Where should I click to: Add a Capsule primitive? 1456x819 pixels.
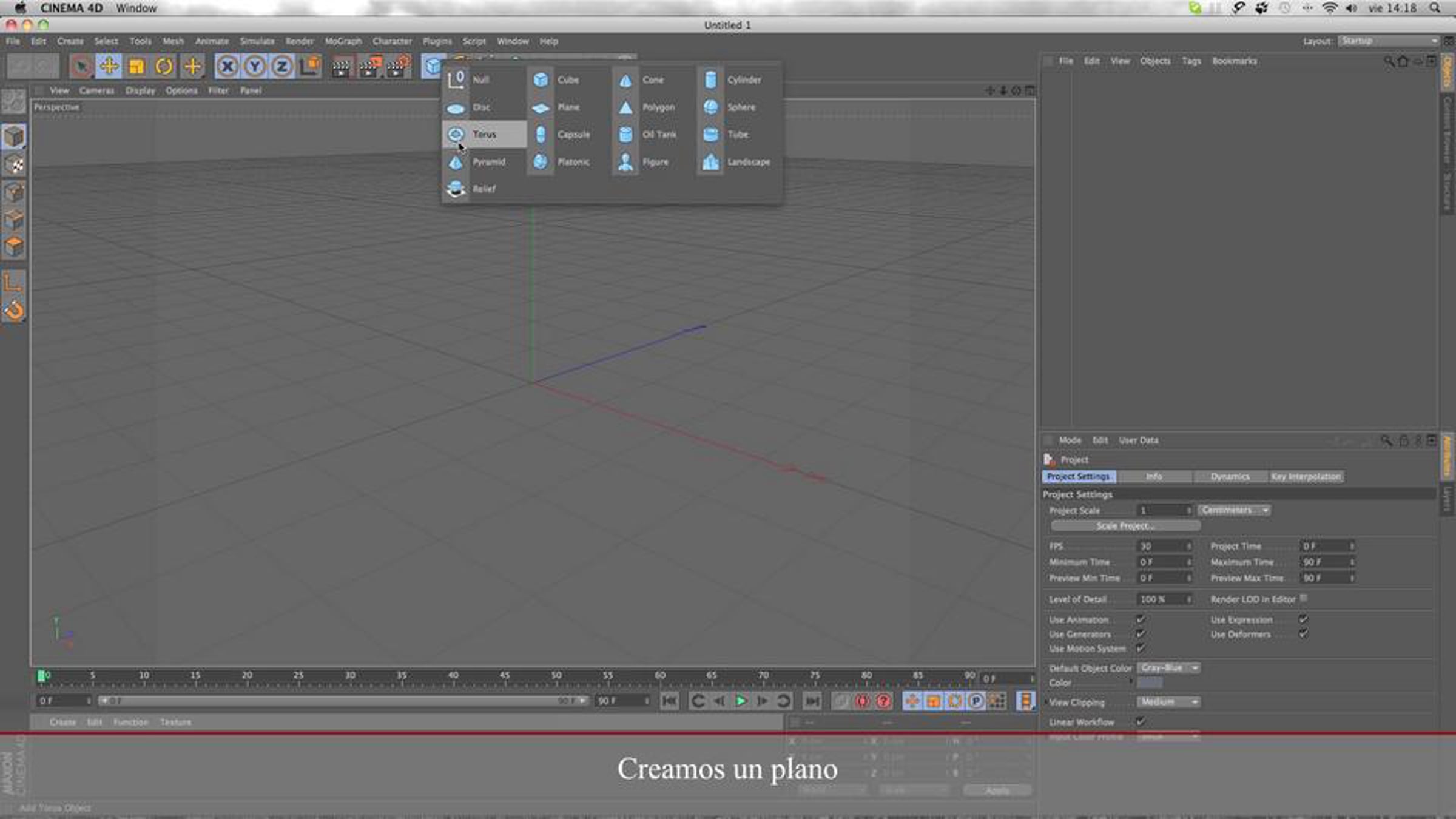(x=561, y=135)
